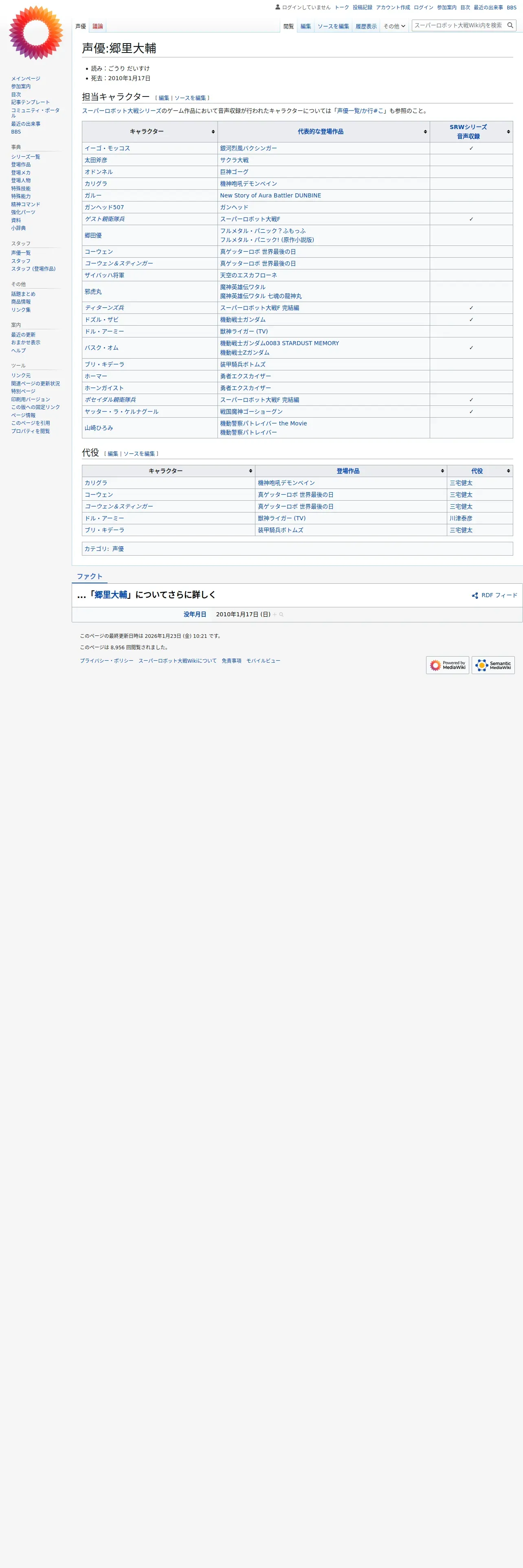Open the その他 dropdown menu
The image size is (523, 1568).
(394, 26)
